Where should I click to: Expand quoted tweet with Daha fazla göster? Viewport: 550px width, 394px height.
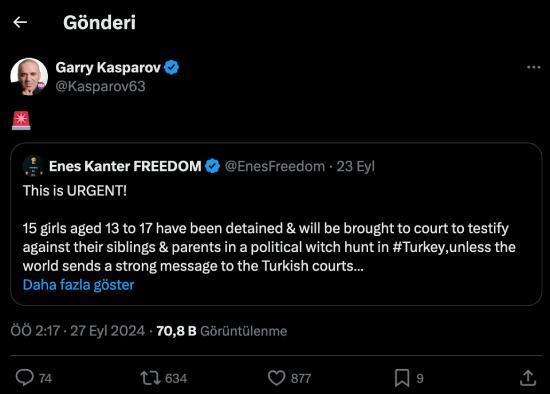coord(79,285)
